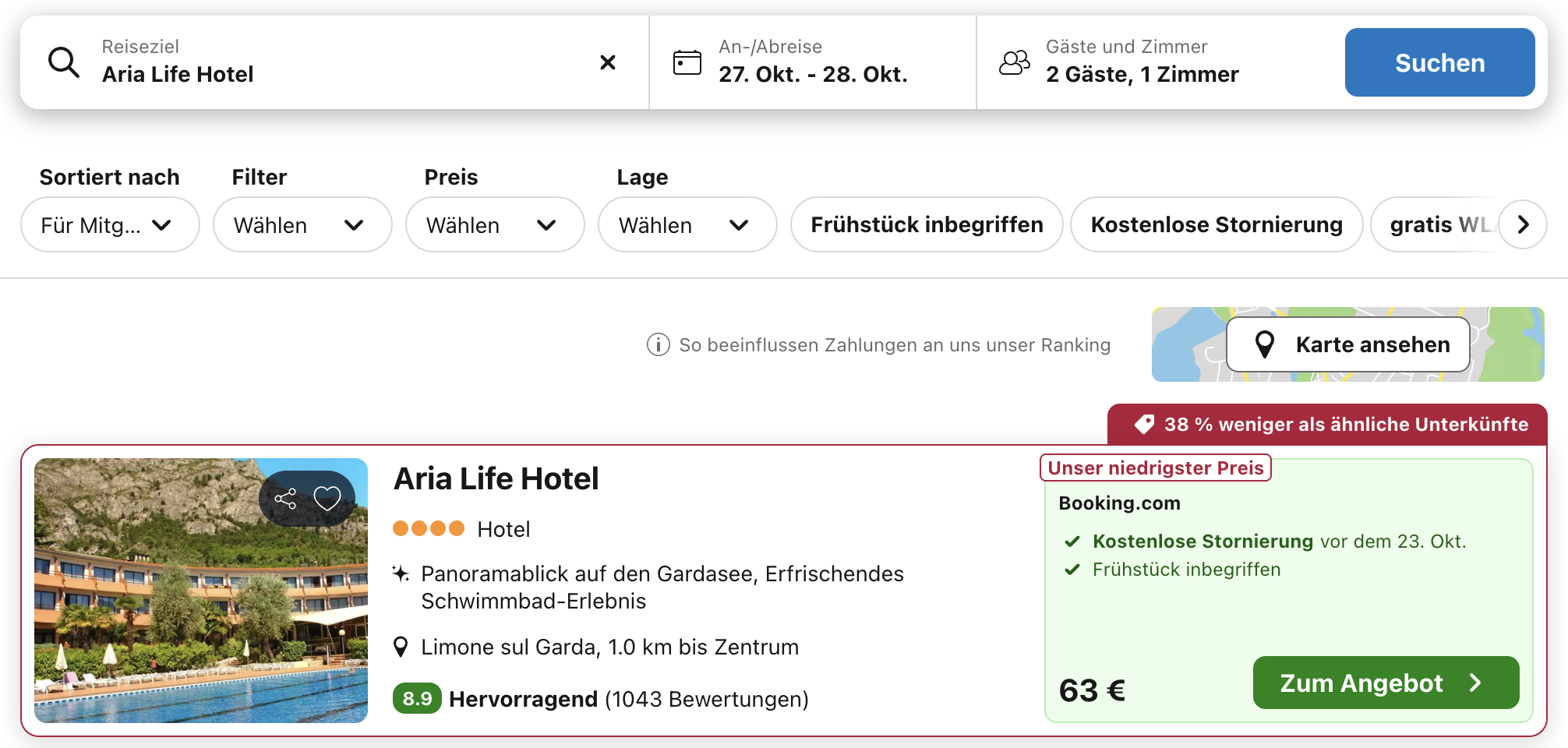
Task: Click Zum Angebot deal button
Action: tap(1385, 683)
